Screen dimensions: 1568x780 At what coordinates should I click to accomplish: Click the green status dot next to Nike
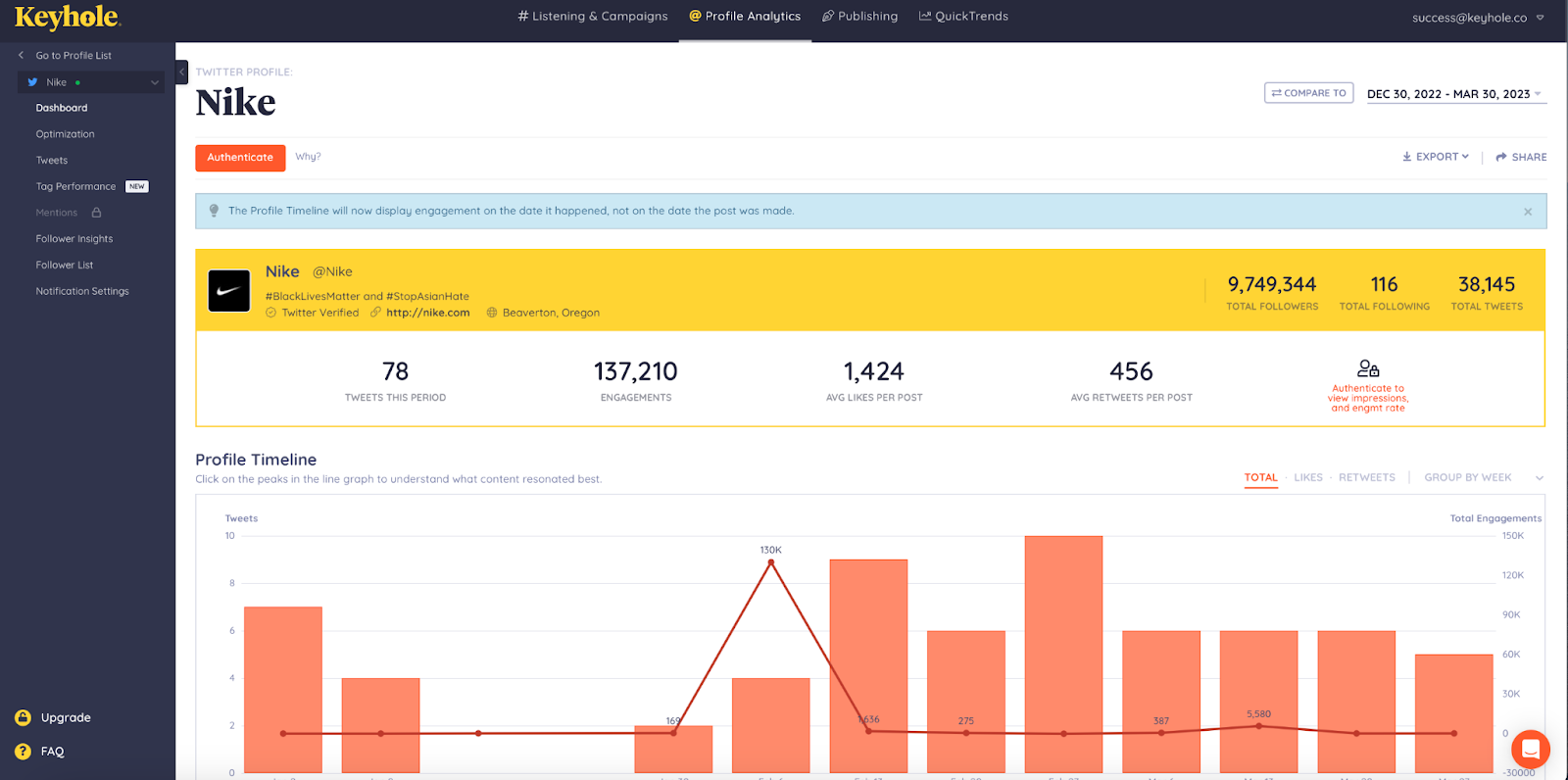click(x=77, y=82)
